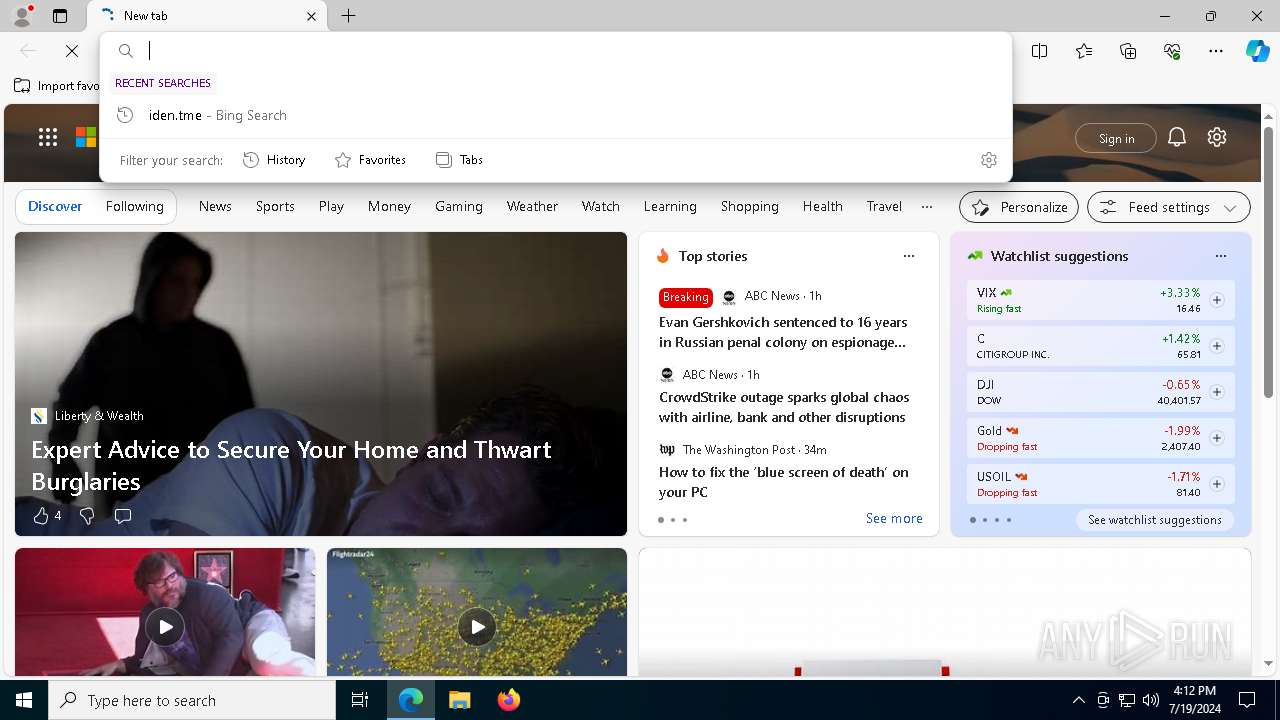Launch Firefox from taskbar
The height and width of the screenshot is (720, 1280).
coord(508,700)
